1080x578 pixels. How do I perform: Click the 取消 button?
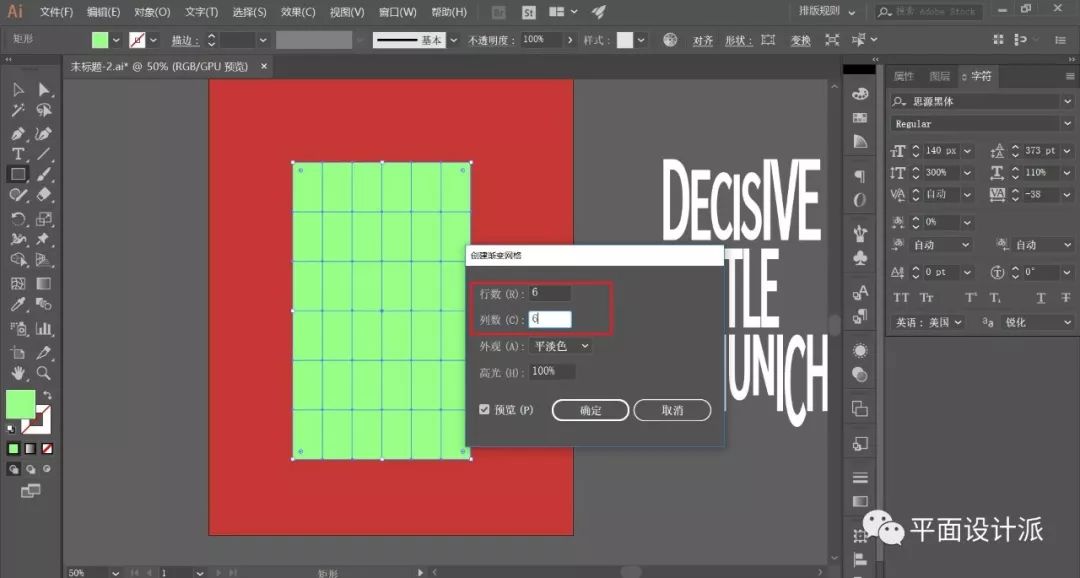pyautogui.click(x=672, y=410)
